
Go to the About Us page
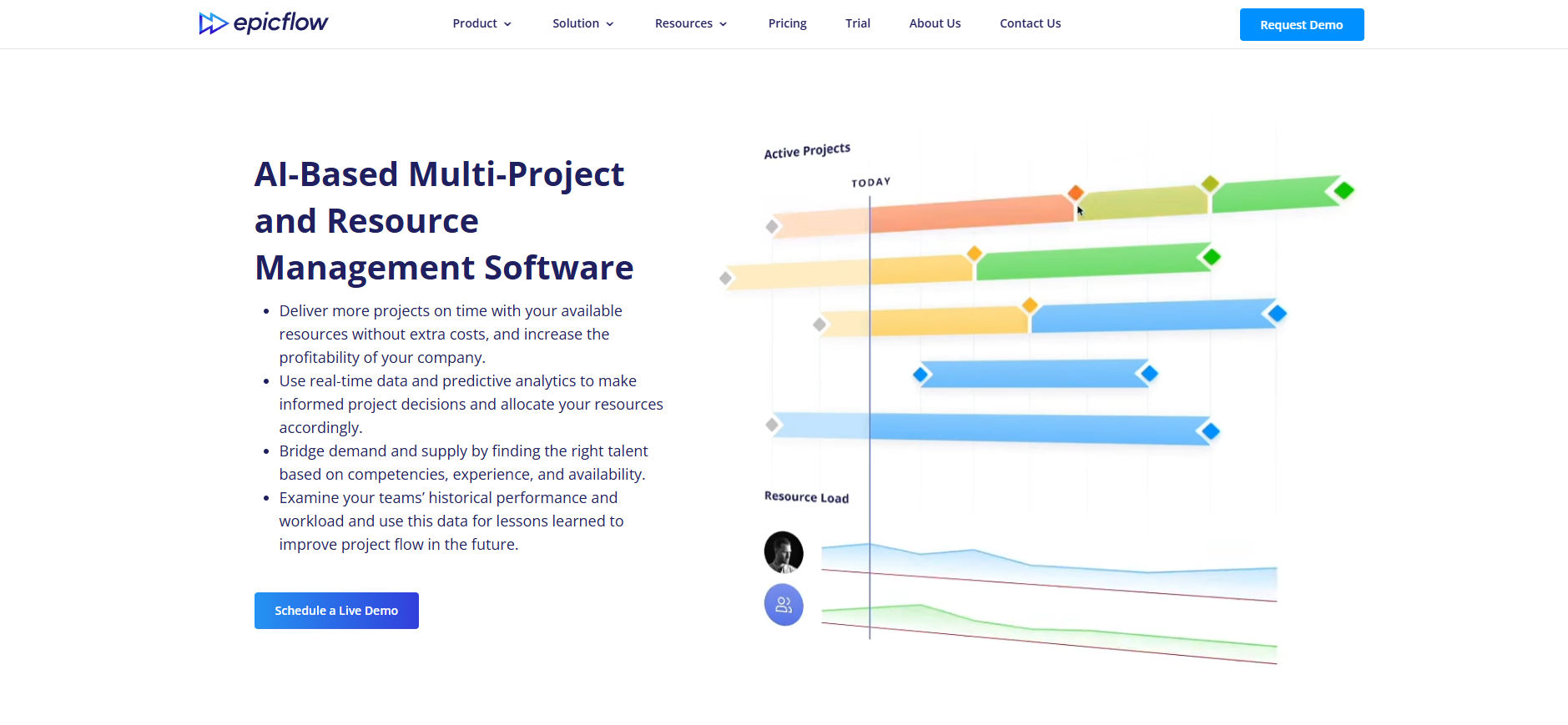[x=935, y=23]
